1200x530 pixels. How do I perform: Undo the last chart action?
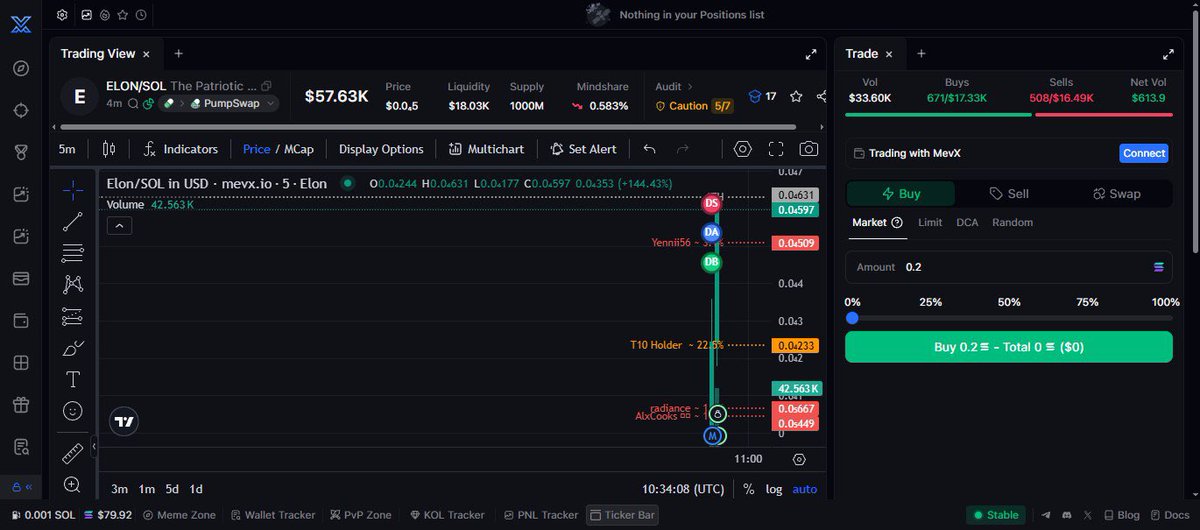[650, 149]
